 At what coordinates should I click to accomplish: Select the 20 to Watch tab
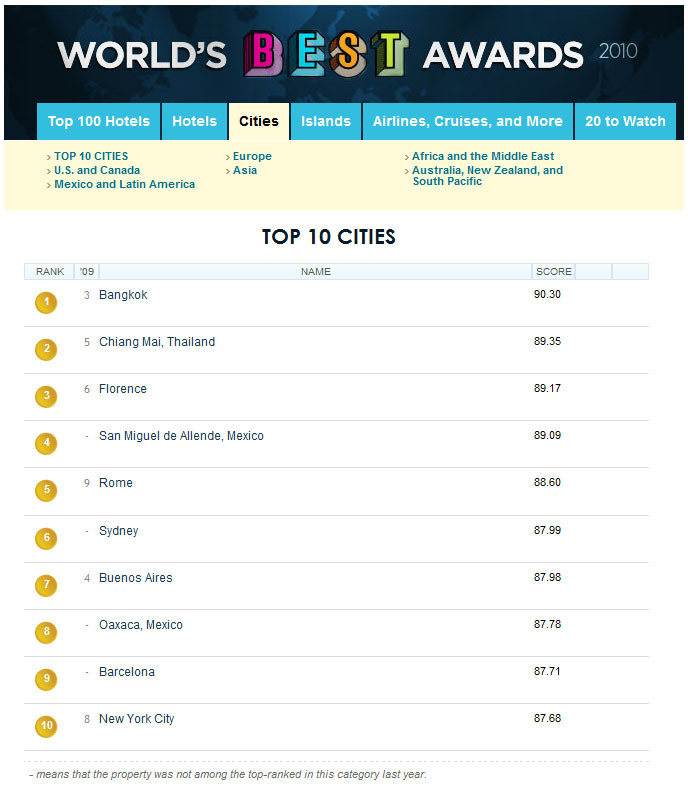click(625, 121)
